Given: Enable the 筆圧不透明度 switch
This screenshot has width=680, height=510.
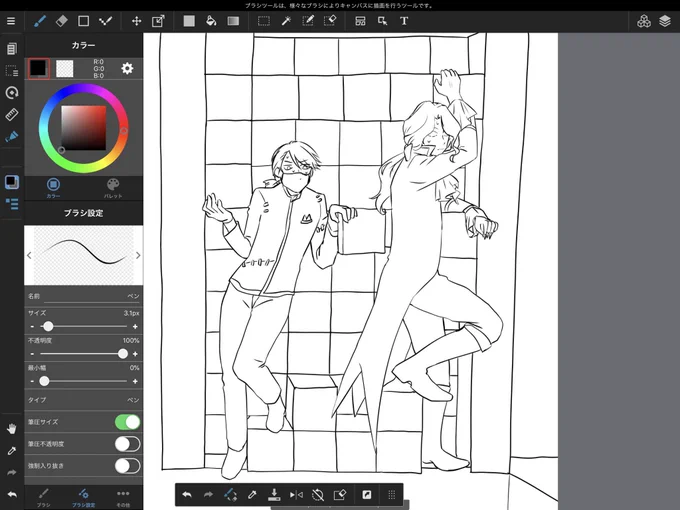Looking at the screenshot, I should [128, 444].
